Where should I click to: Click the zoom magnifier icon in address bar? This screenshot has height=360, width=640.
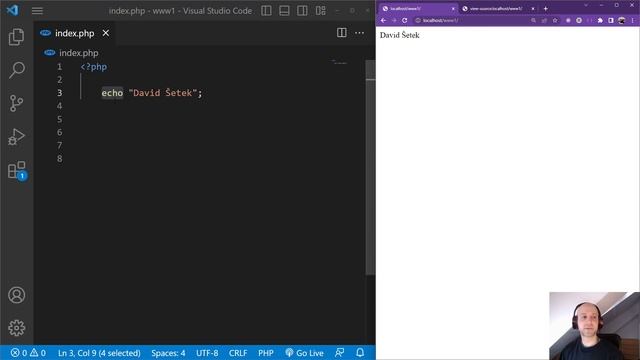[533, 20]
